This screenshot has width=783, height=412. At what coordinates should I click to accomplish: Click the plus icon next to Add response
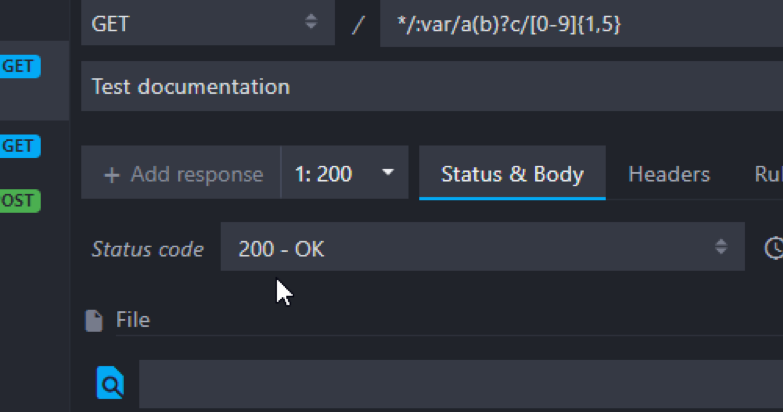[x=112, y=175]
